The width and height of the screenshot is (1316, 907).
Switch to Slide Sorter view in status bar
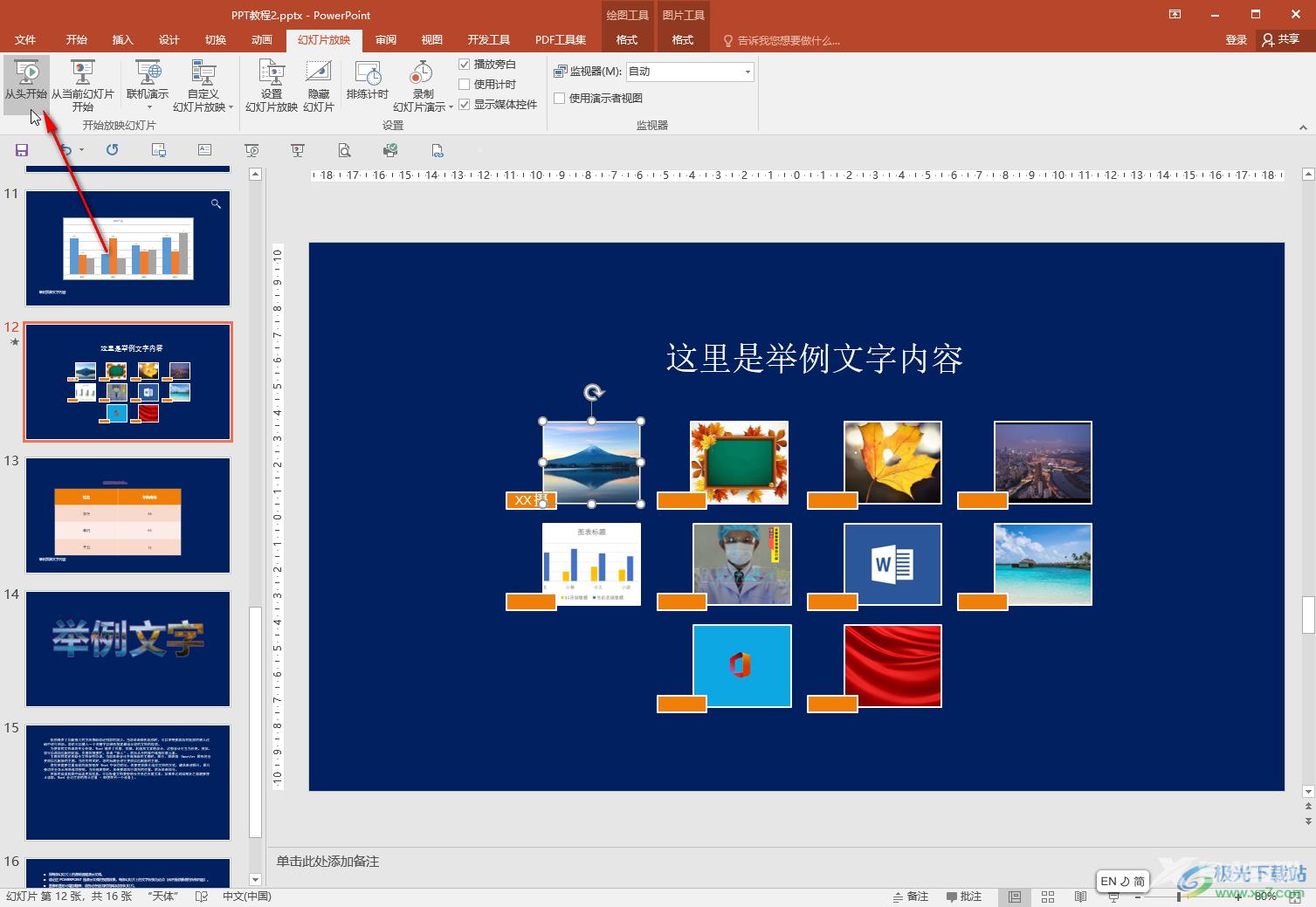(x=1048, y=897)
